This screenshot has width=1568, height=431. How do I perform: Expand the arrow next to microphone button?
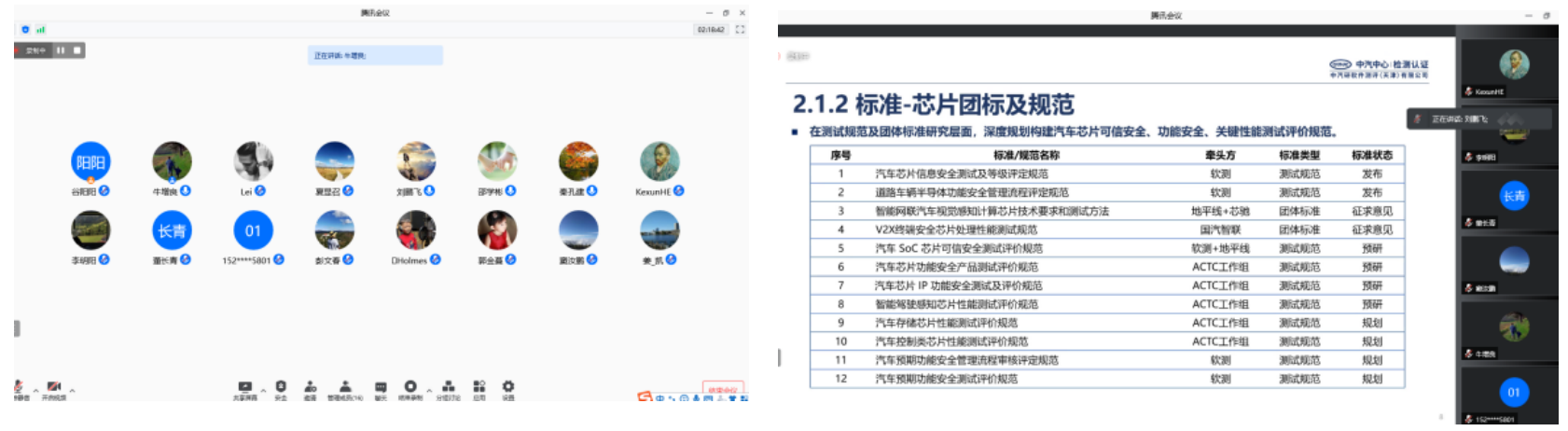tap(36, 391)
